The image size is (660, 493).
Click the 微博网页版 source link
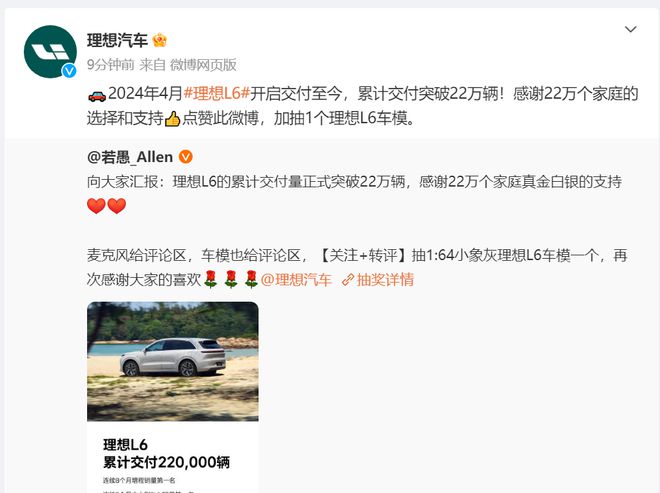[203, 65]
